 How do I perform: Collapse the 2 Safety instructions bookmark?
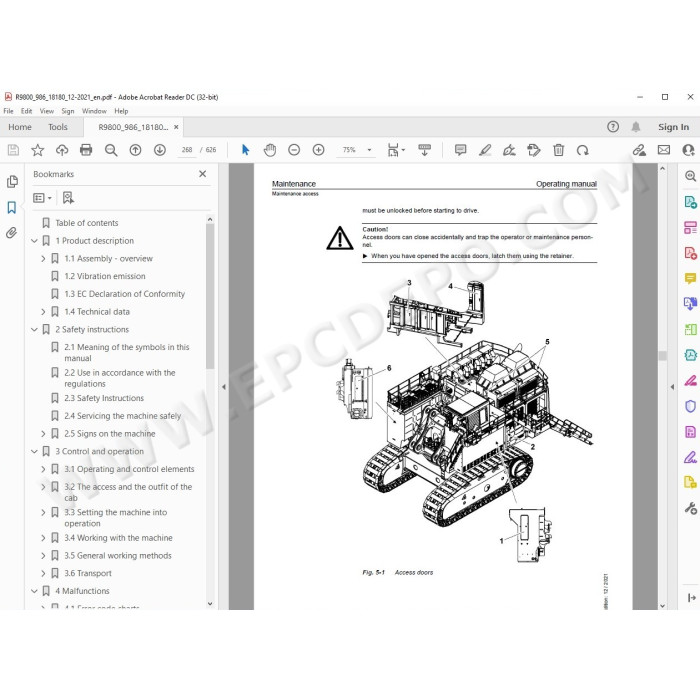[x=34, y=329]
